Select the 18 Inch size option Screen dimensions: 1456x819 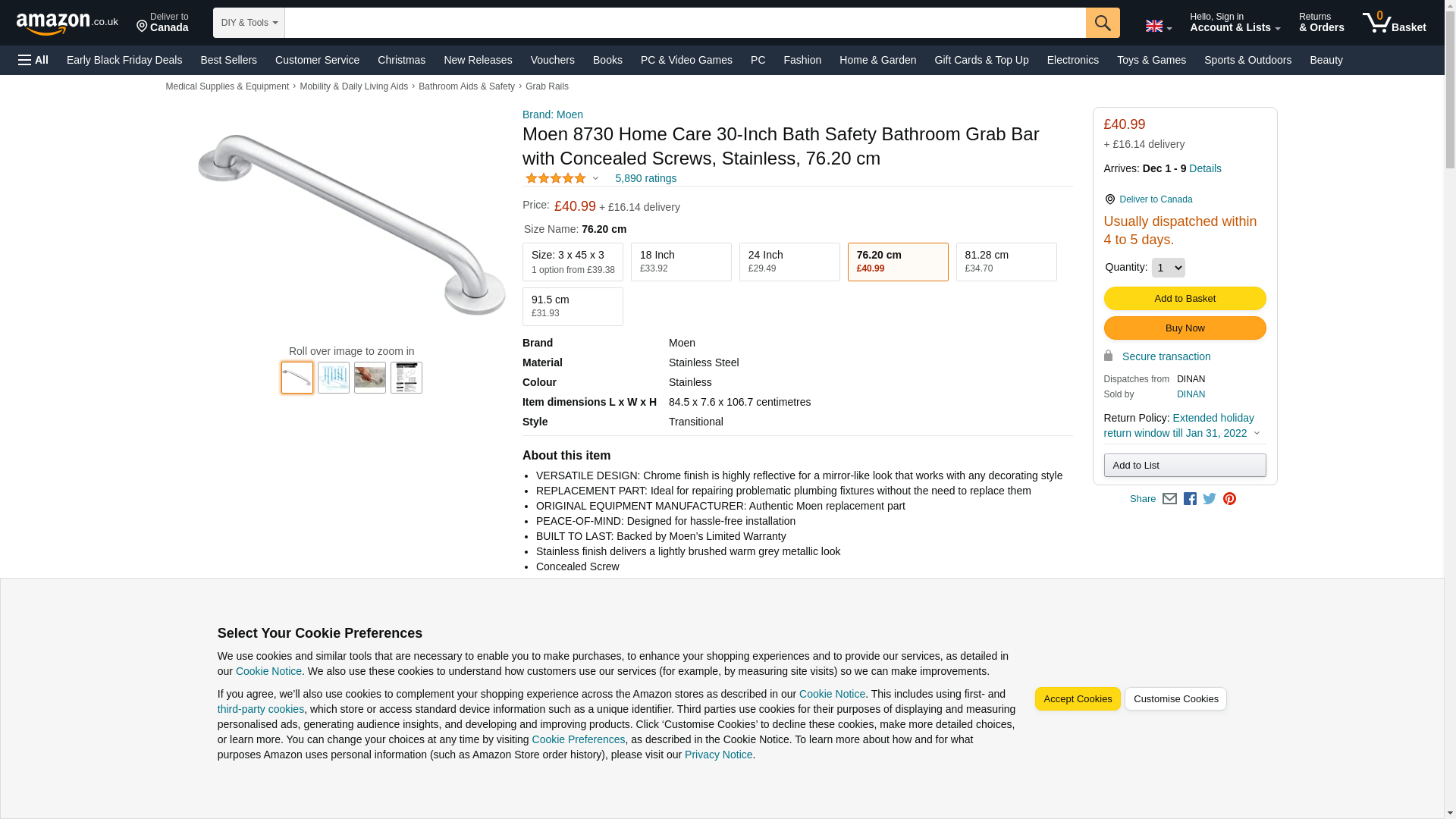point(680,262)
